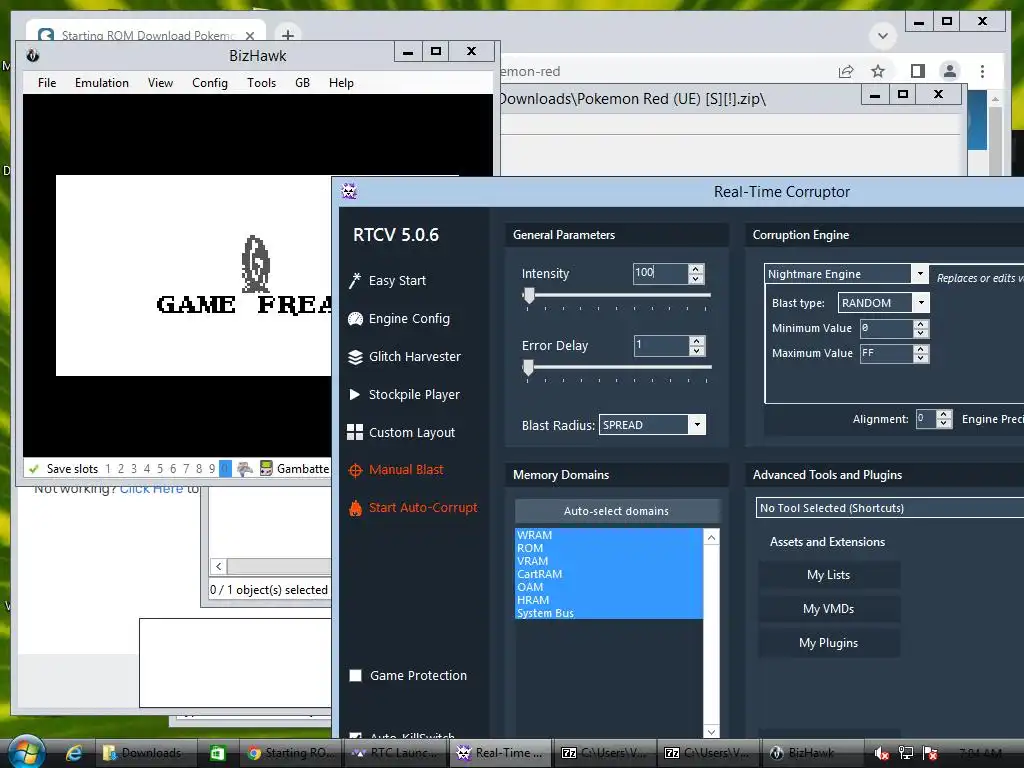This screenshot has height=768, width=1024.
Task: Open Easy Start wand icon
Action: [355, 280]
